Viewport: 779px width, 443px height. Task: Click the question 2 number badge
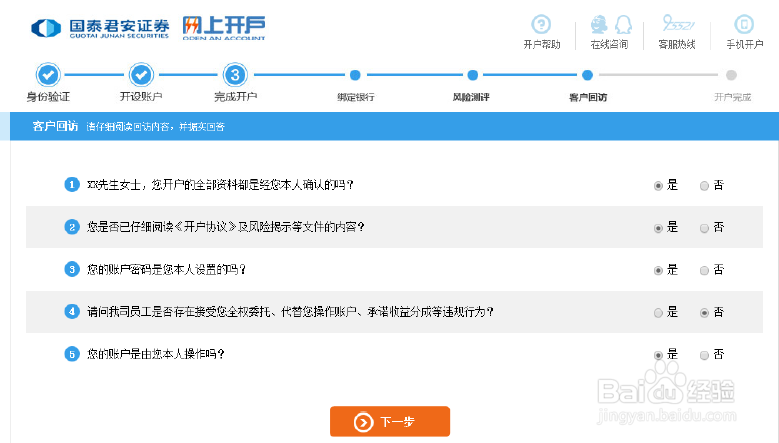72,227
